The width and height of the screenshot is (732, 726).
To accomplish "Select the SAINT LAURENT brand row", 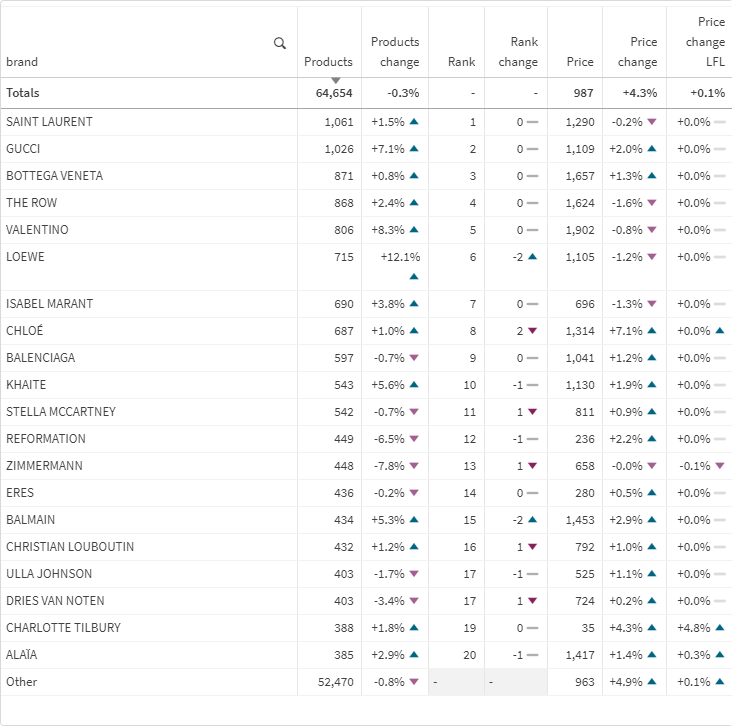I will [x=366, y=122].
